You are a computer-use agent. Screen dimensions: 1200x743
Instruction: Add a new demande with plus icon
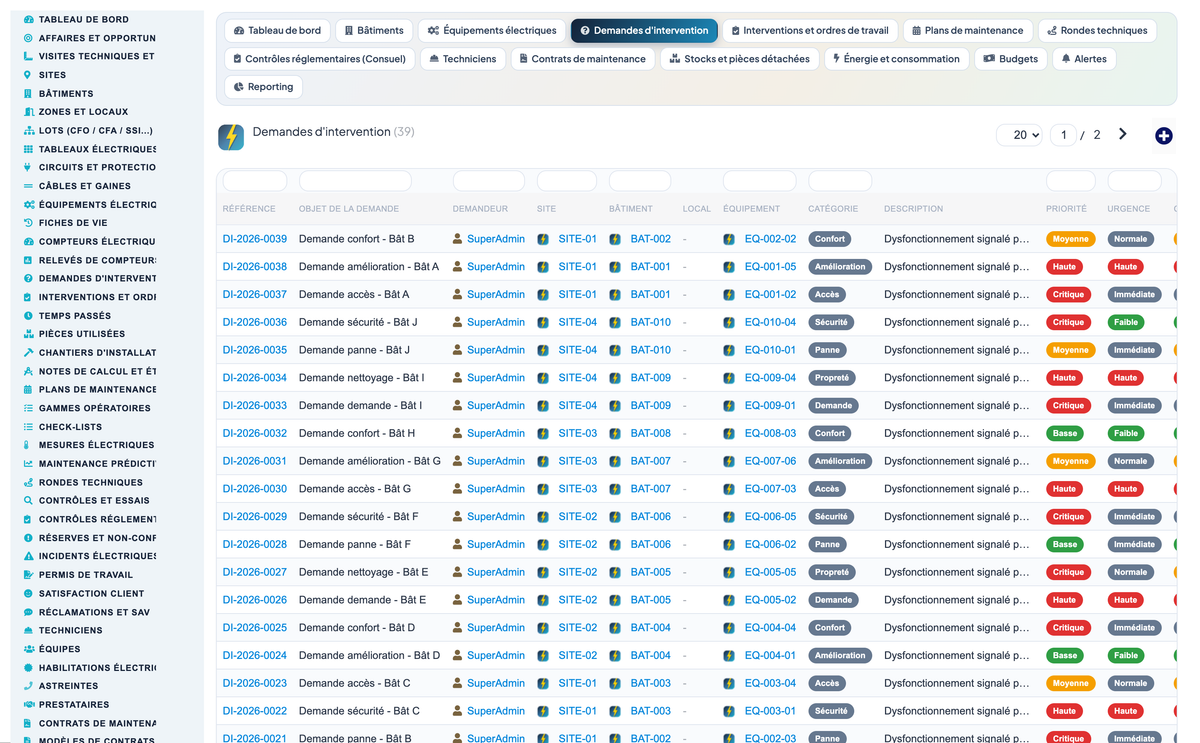click(x=1163, y=136)
